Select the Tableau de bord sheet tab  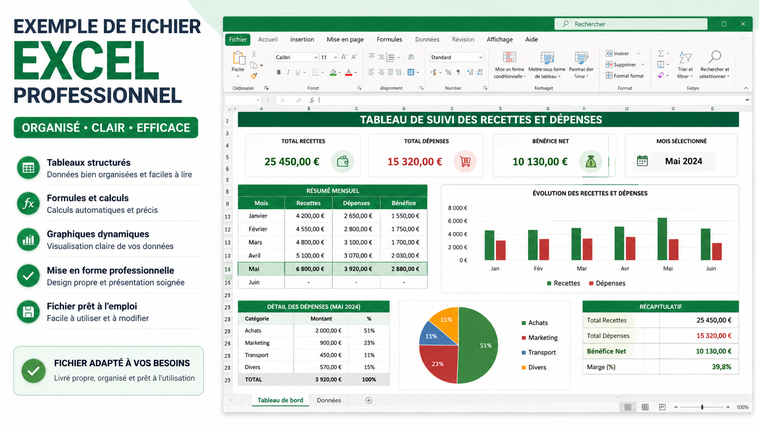pyautogui.click(x=280, y=400)
